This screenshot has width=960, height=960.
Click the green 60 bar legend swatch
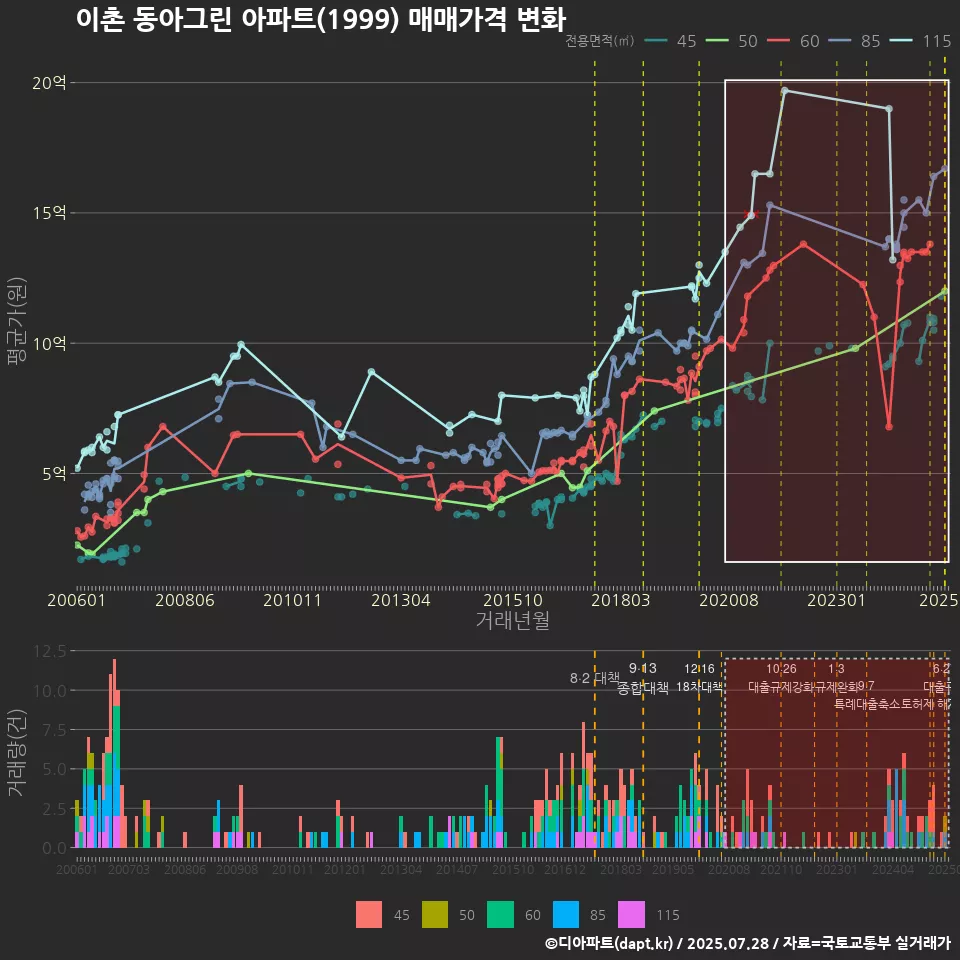click(500, 915)
